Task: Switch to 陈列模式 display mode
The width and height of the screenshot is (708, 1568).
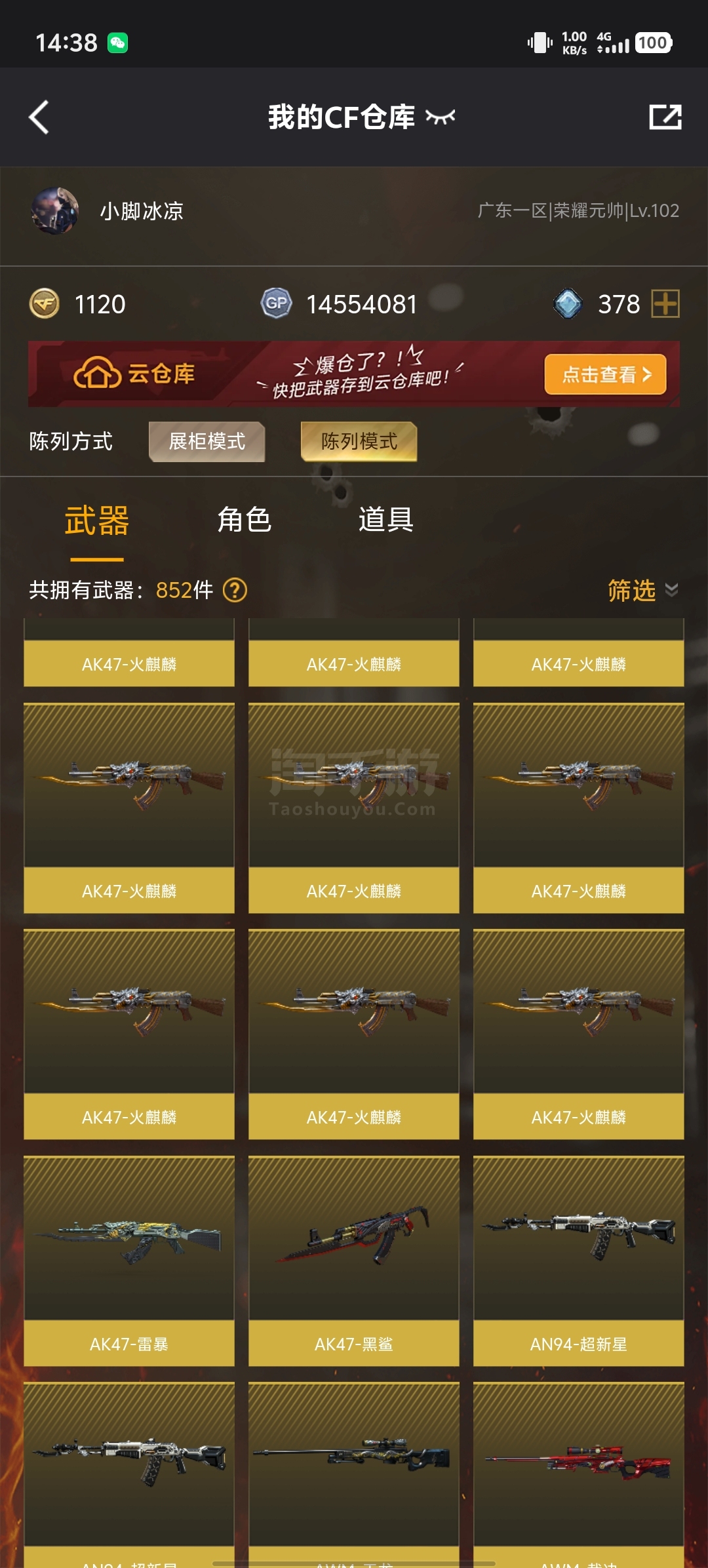Action: point(359,442)
